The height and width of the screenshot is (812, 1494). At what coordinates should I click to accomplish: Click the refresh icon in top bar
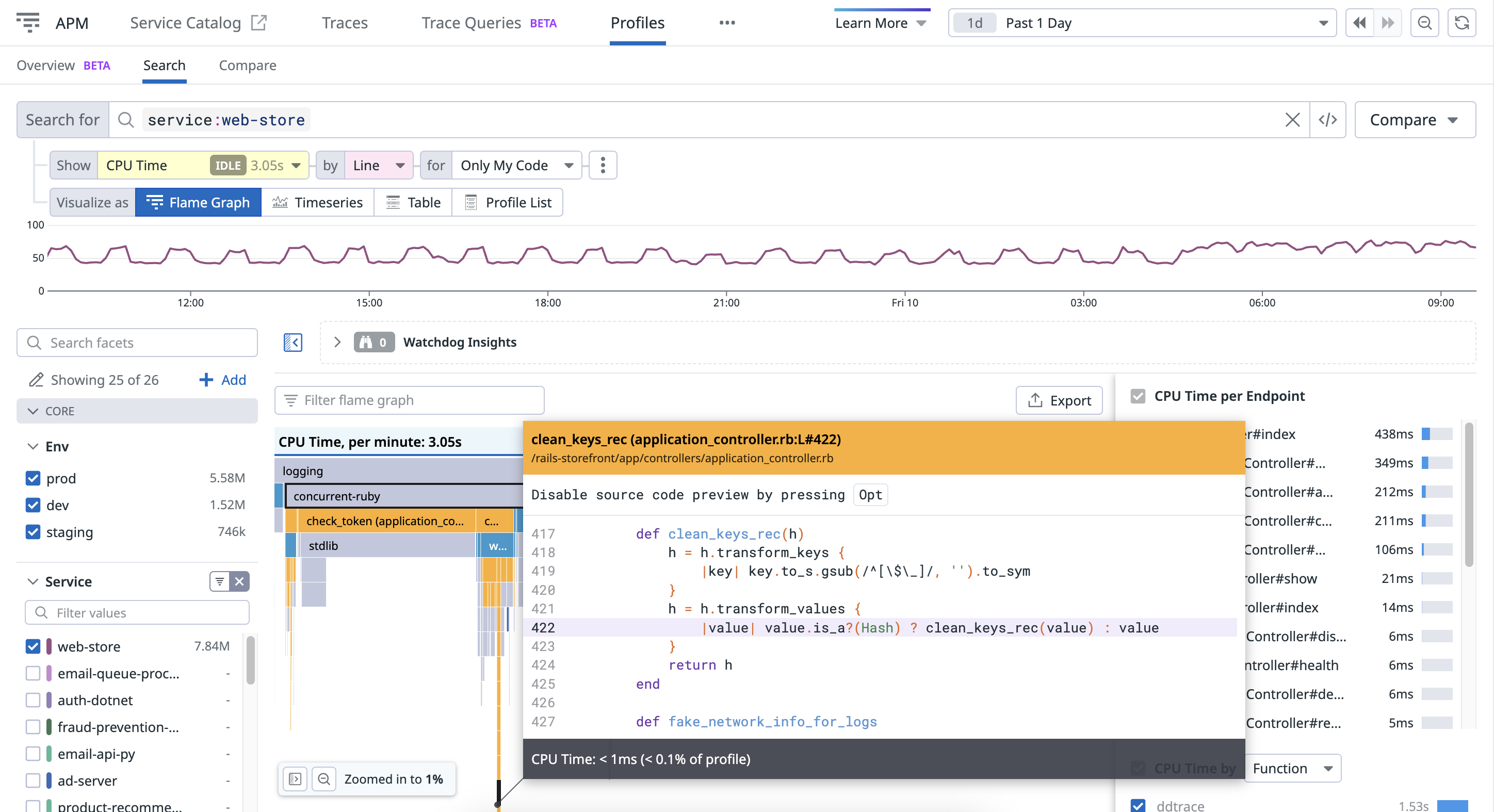tap(1461, 23)
